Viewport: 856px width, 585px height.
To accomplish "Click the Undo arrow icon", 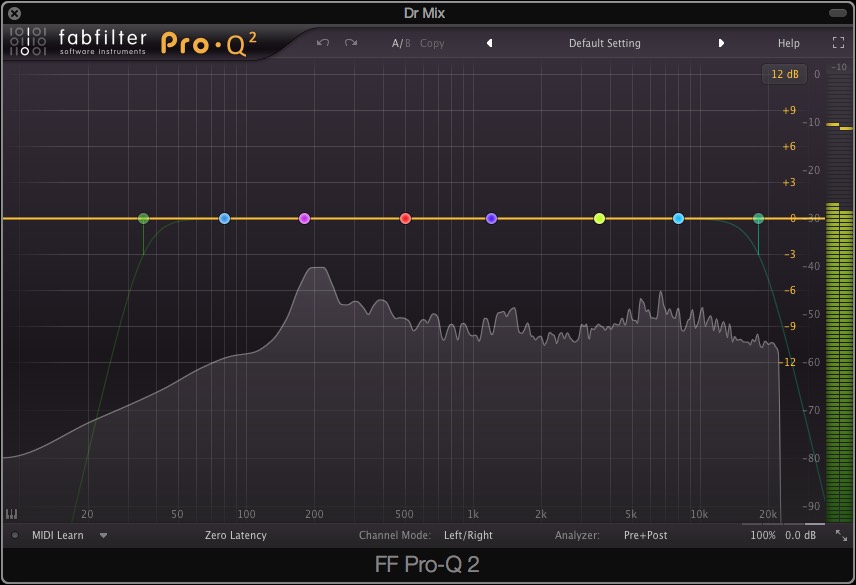I will (x=323, y=43).
